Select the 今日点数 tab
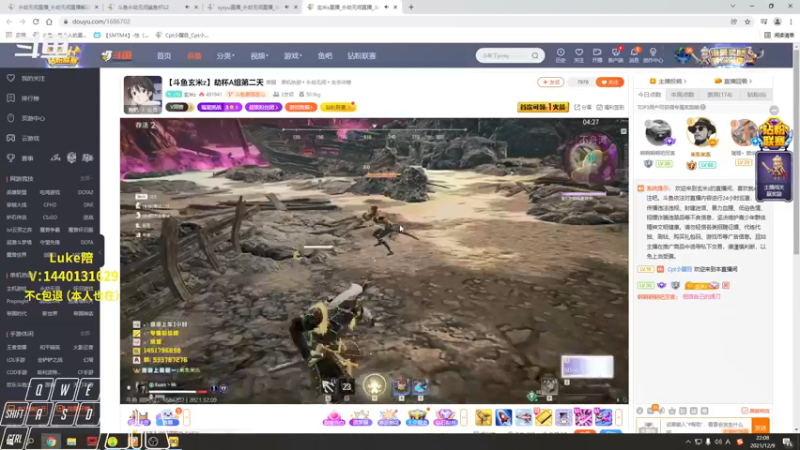 649,94
